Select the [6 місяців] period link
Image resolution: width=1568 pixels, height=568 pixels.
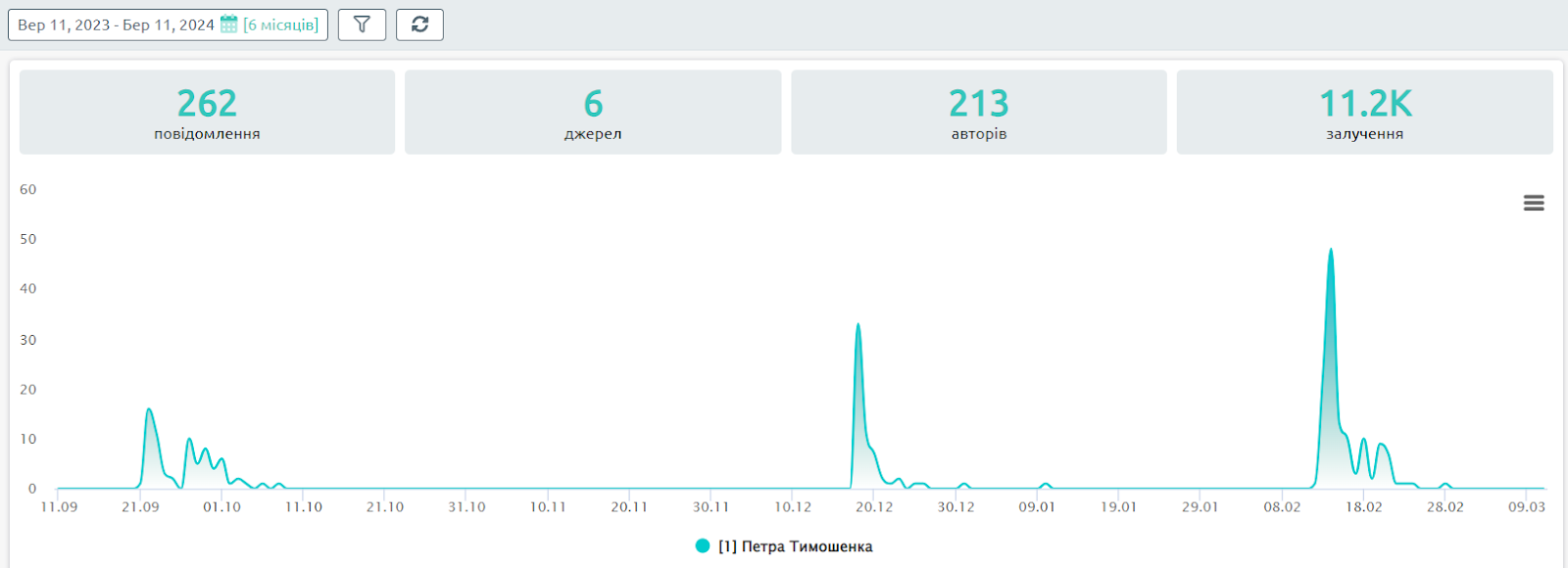[x=281, y=24]
